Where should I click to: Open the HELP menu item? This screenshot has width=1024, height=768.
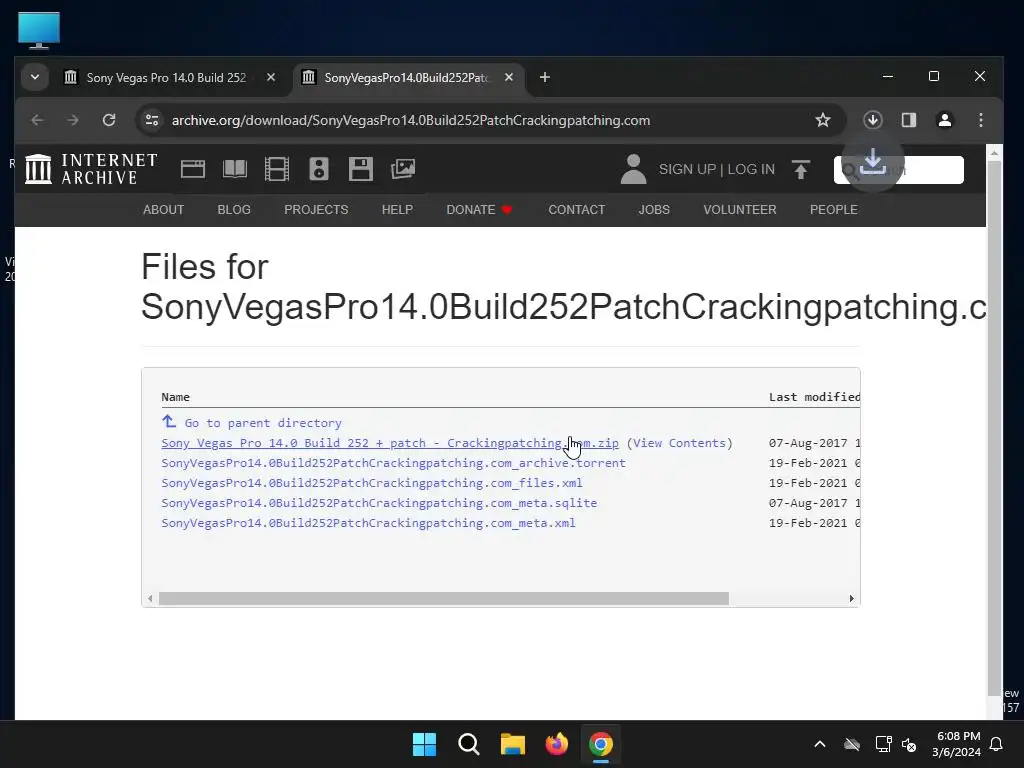397,210
